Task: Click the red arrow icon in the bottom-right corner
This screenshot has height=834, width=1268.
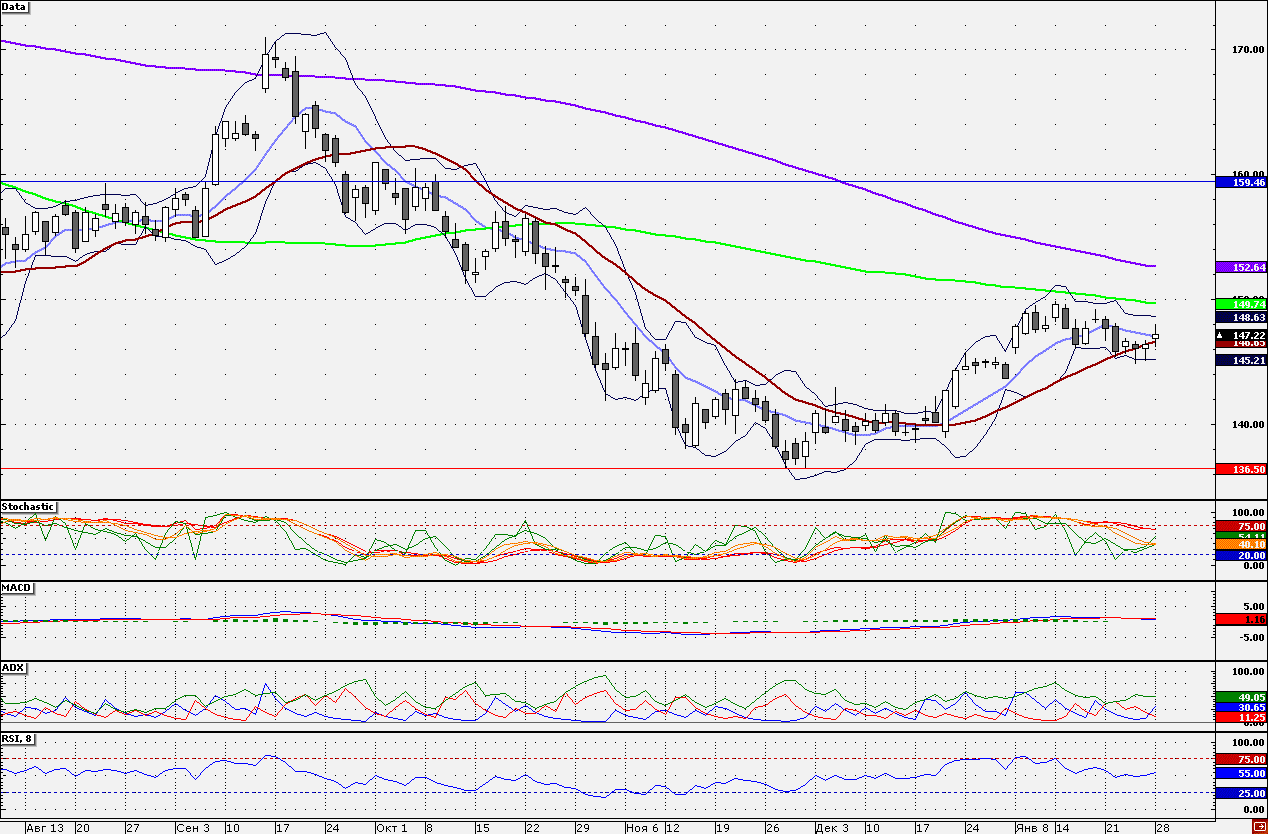Action: tap(1259, 827)
